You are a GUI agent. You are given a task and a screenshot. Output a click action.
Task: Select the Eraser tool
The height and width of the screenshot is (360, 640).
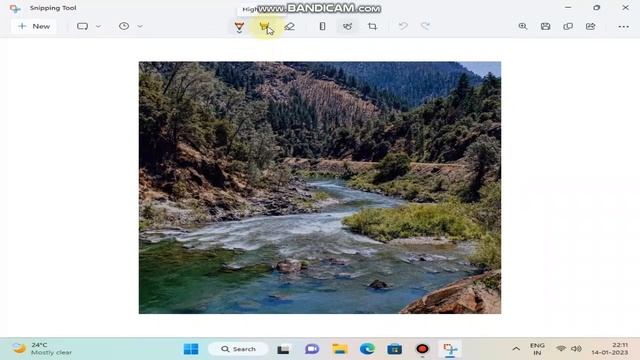pos(289,27)
